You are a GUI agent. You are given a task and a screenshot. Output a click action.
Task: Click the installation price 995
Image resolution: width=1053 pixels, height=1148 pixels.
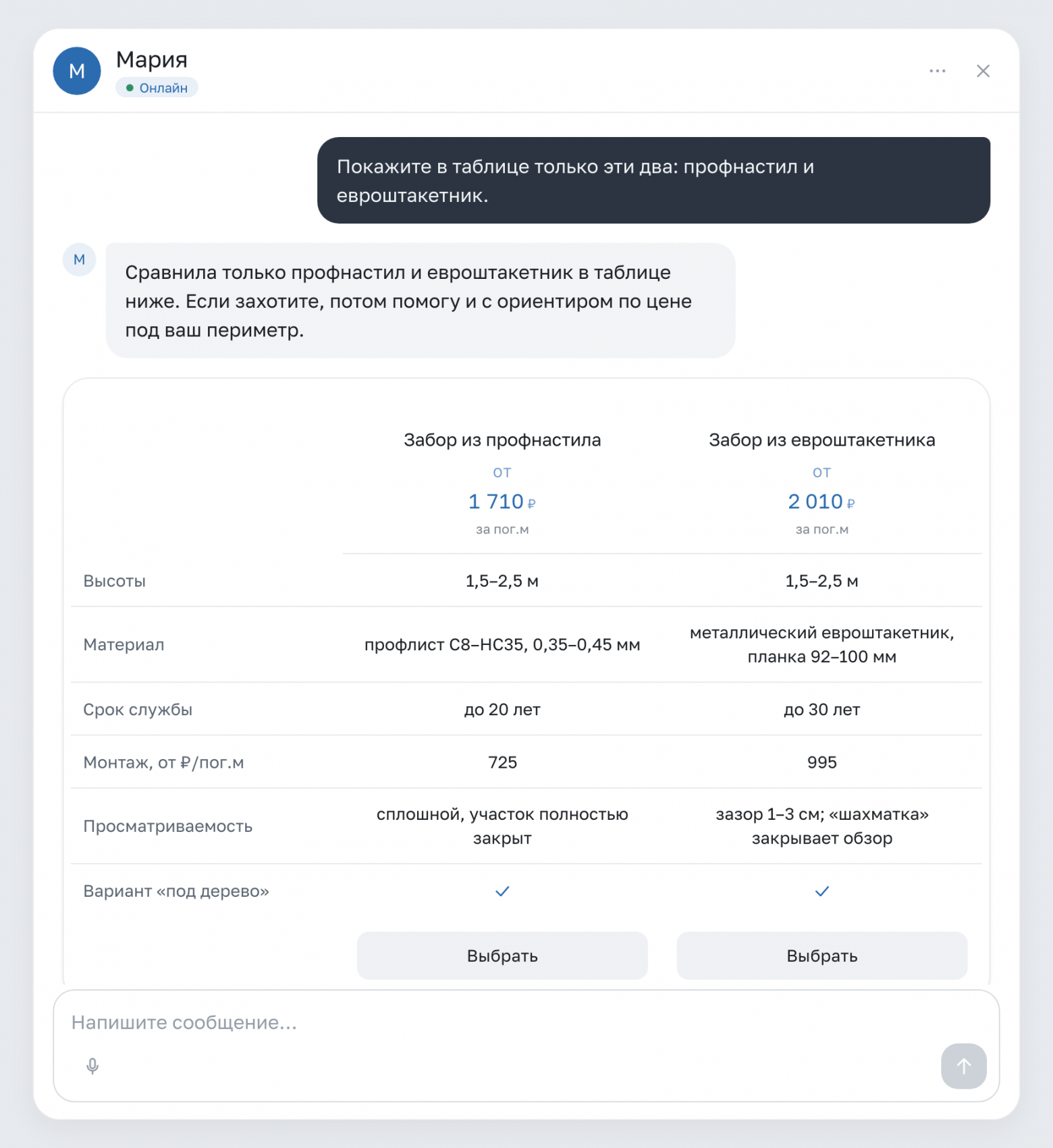coord(821,762)
